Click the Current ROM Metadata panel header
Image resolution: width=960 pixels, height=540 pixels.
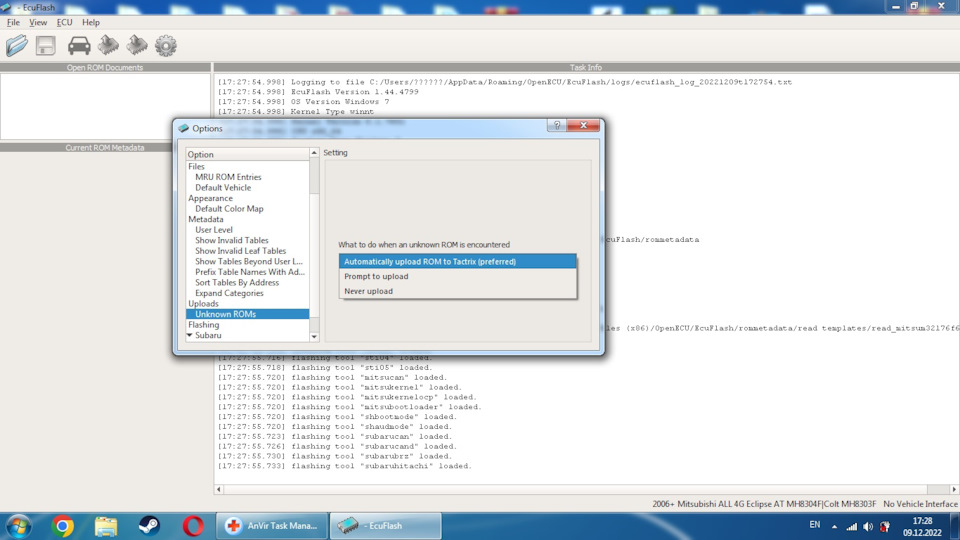coord(105,148)
